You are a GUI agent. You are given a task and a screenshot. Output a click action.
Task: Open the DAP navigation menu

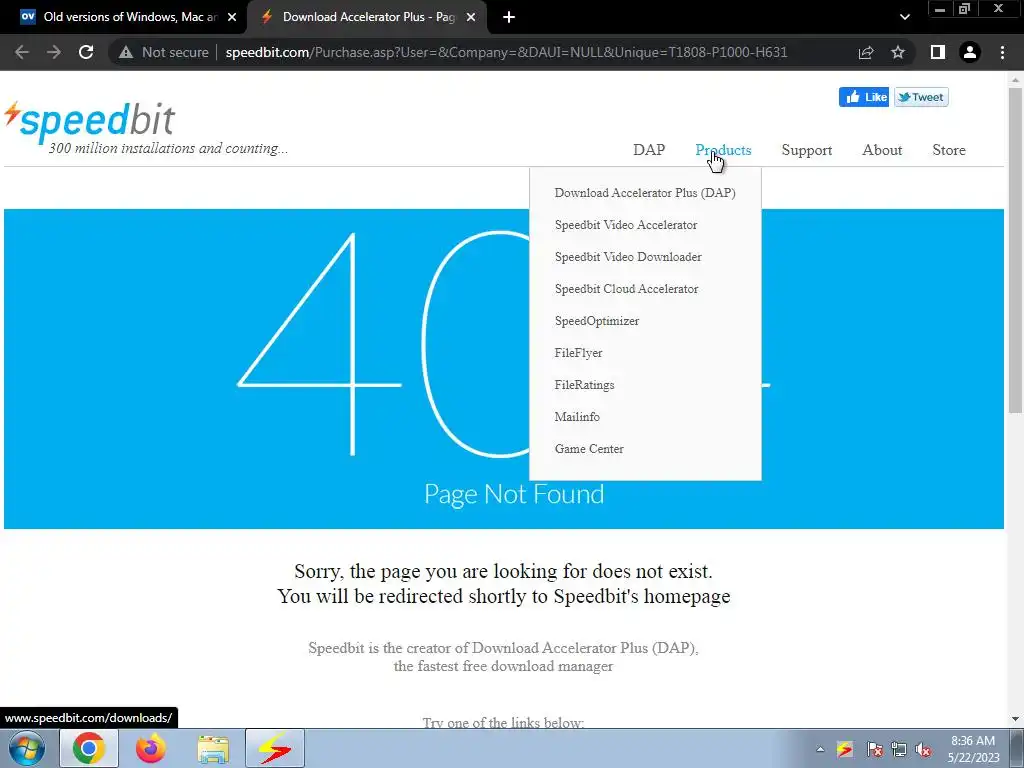649,150
